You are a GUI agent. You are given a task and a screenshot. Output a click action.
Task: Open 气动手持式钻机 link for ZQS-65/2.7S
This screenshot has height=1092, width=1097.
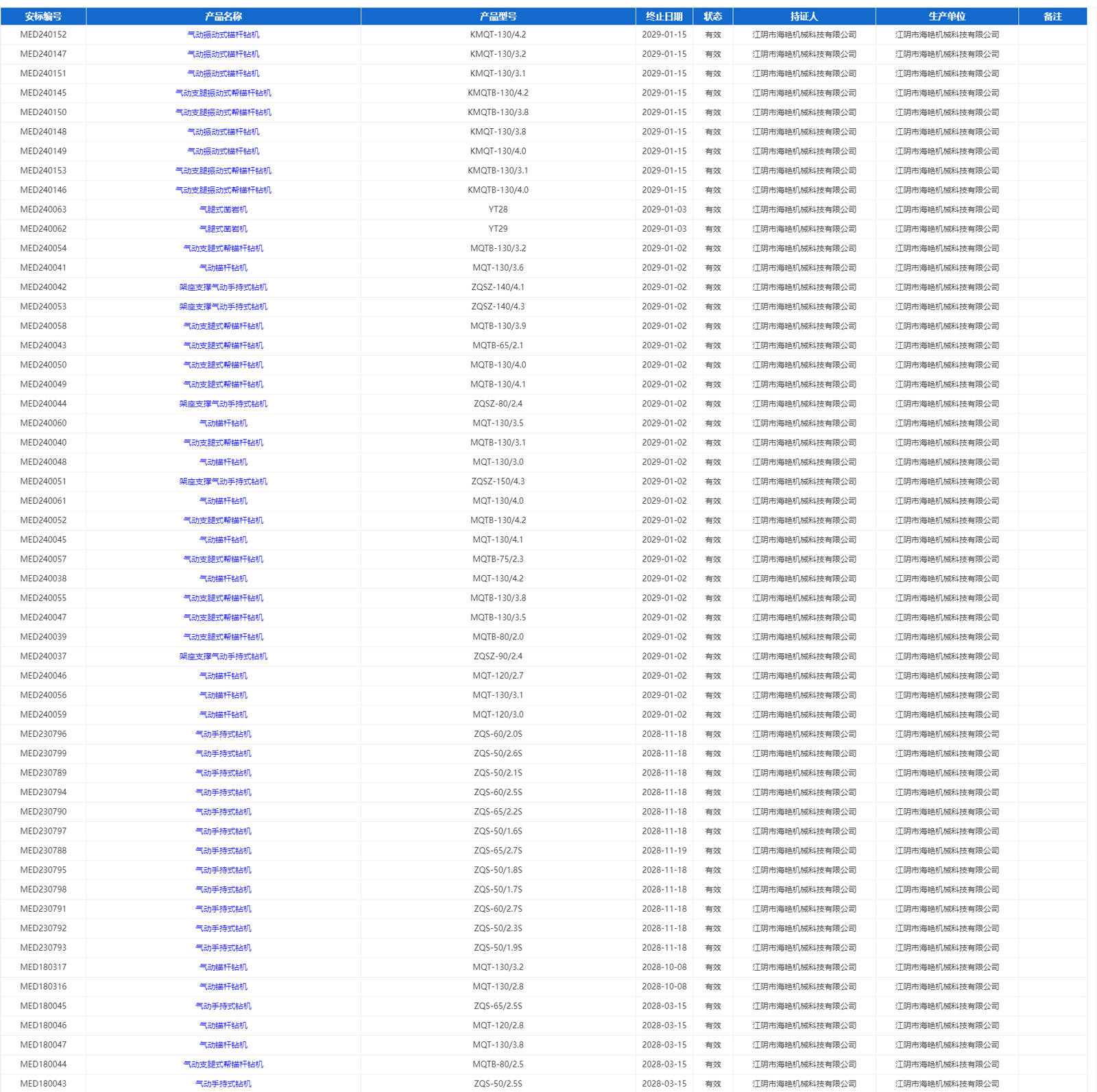(223, 851)
